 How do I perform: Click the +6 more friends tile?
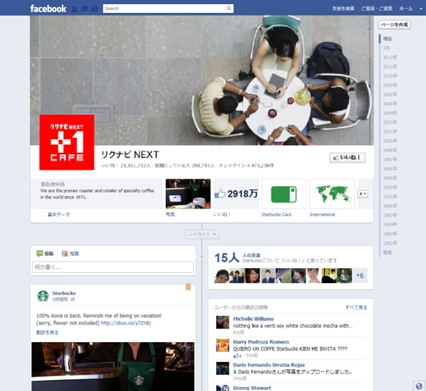pyautogui.click(x=360, y=276)
